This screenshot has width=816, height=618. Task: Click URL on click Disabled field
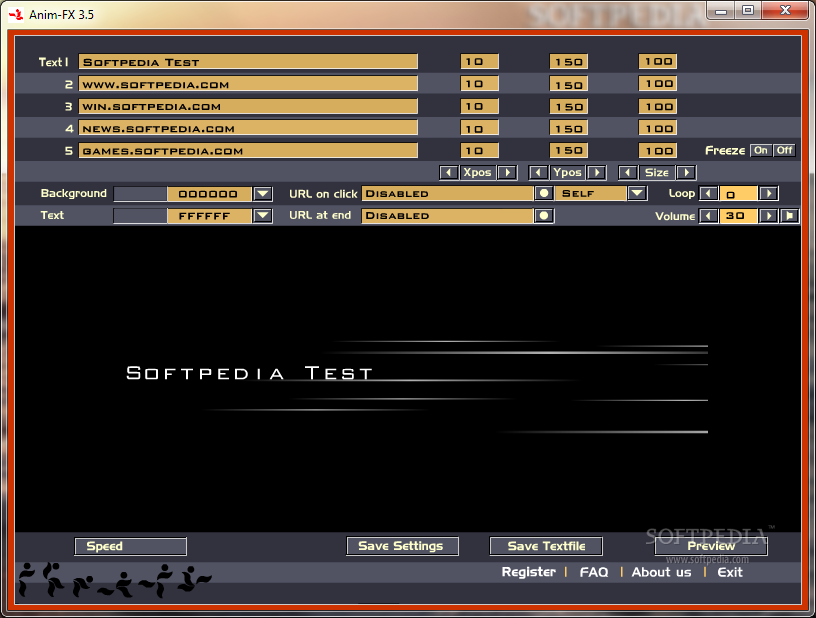pos(448,194)
